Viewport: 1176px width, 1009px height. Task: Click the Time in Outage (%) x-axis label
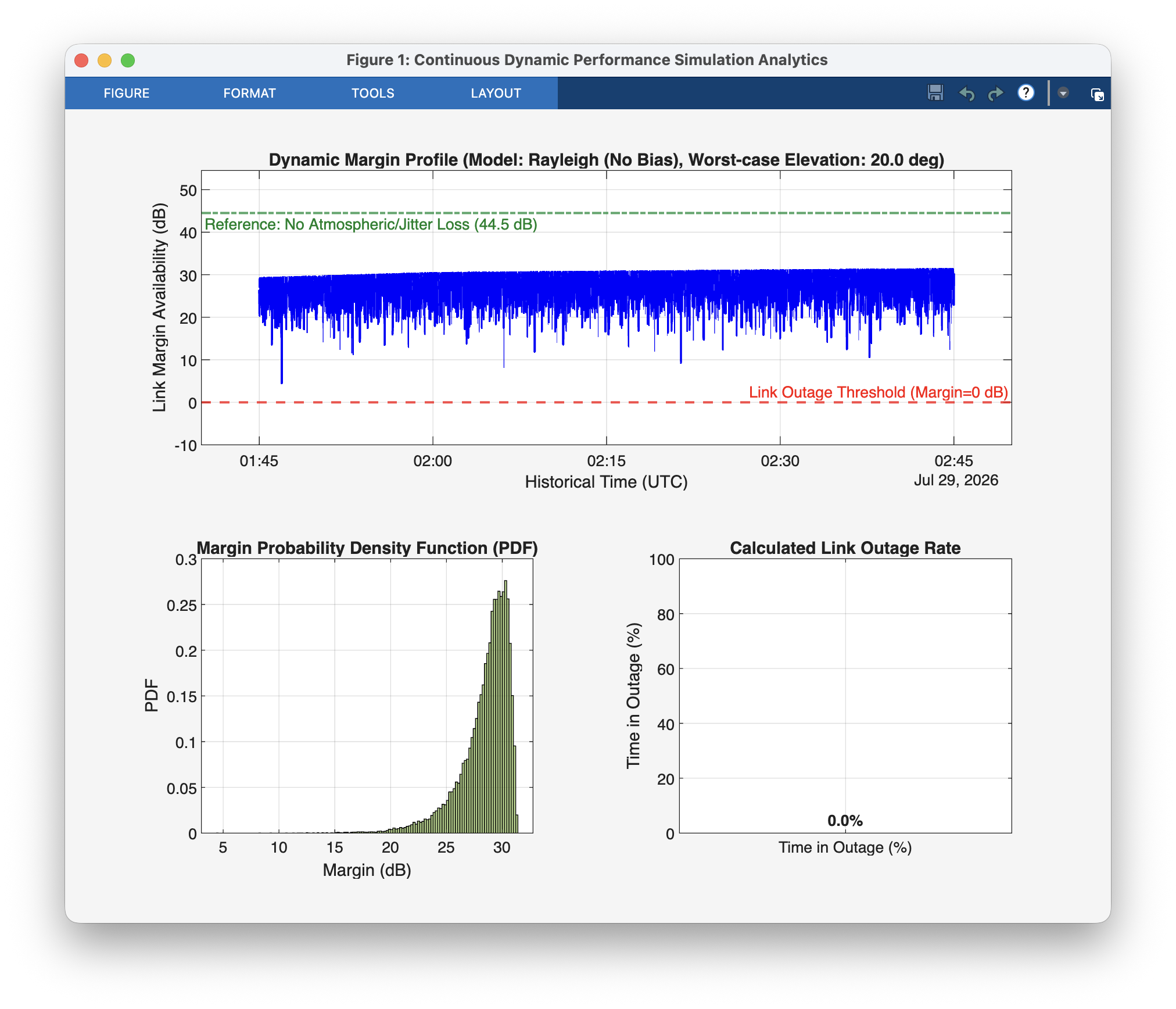(845, 847)
